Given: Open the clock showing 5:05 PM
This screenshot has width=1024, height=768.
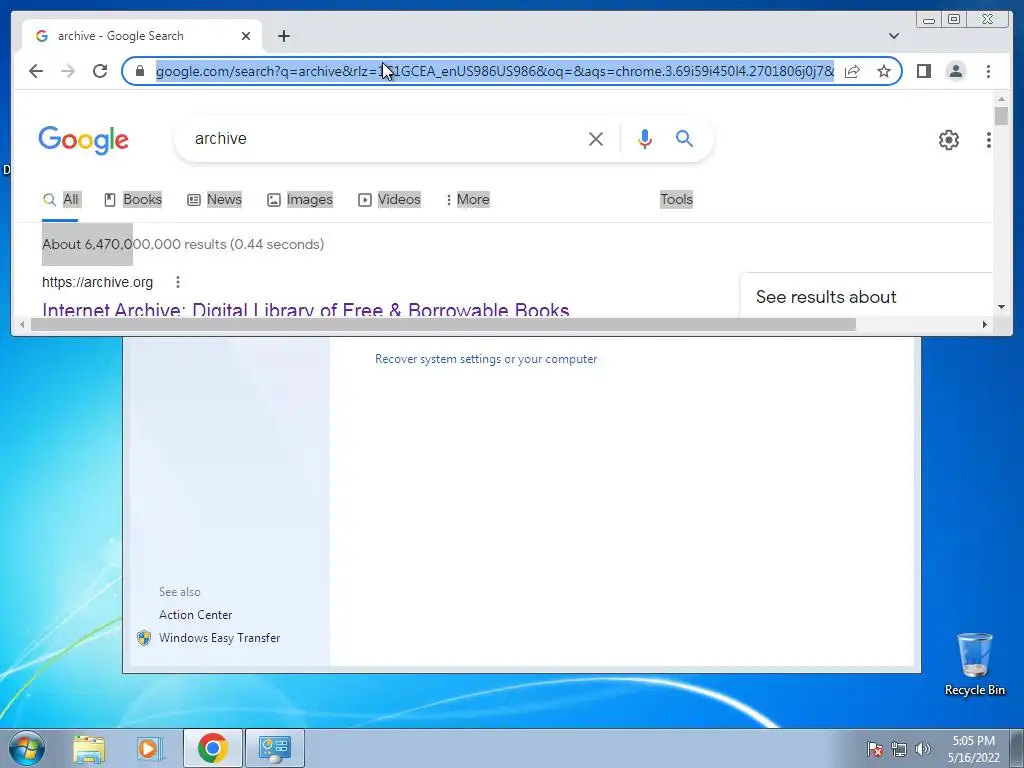Looking at the screenshot, I should point(973,749).
